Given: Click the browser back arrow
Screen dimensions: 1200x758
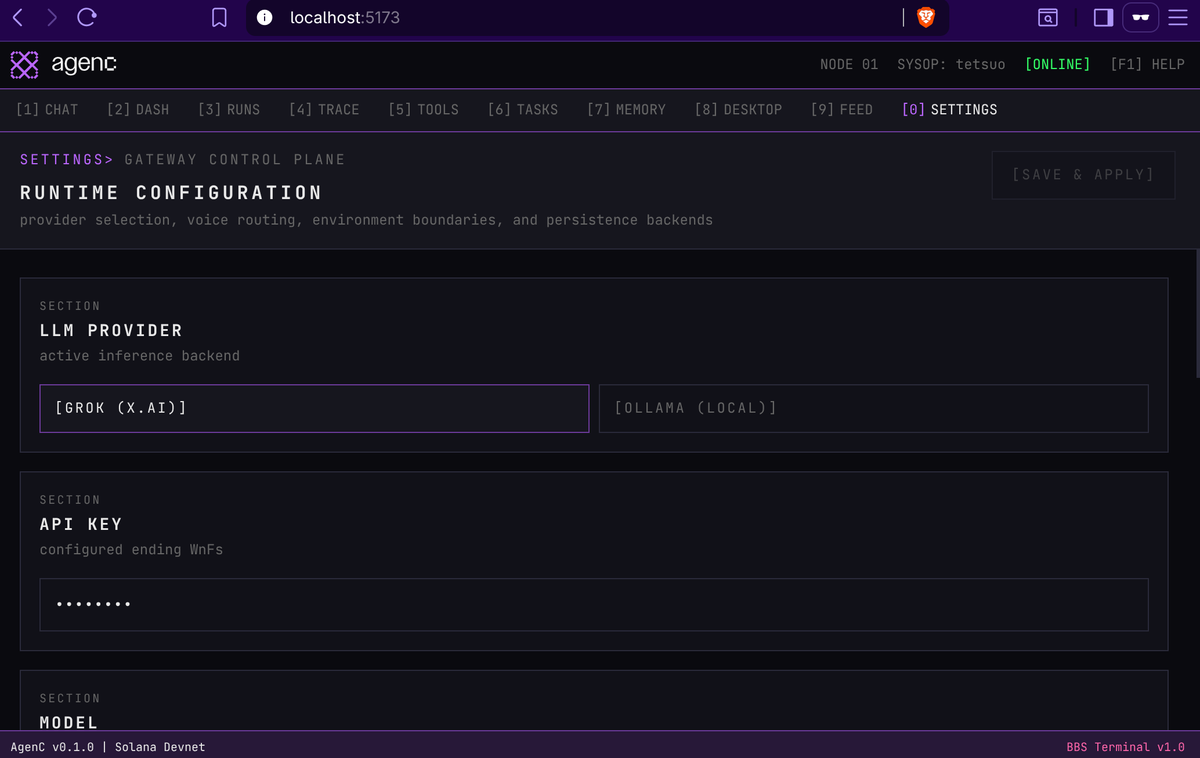Looking at the screenshot, I should 18,17.
